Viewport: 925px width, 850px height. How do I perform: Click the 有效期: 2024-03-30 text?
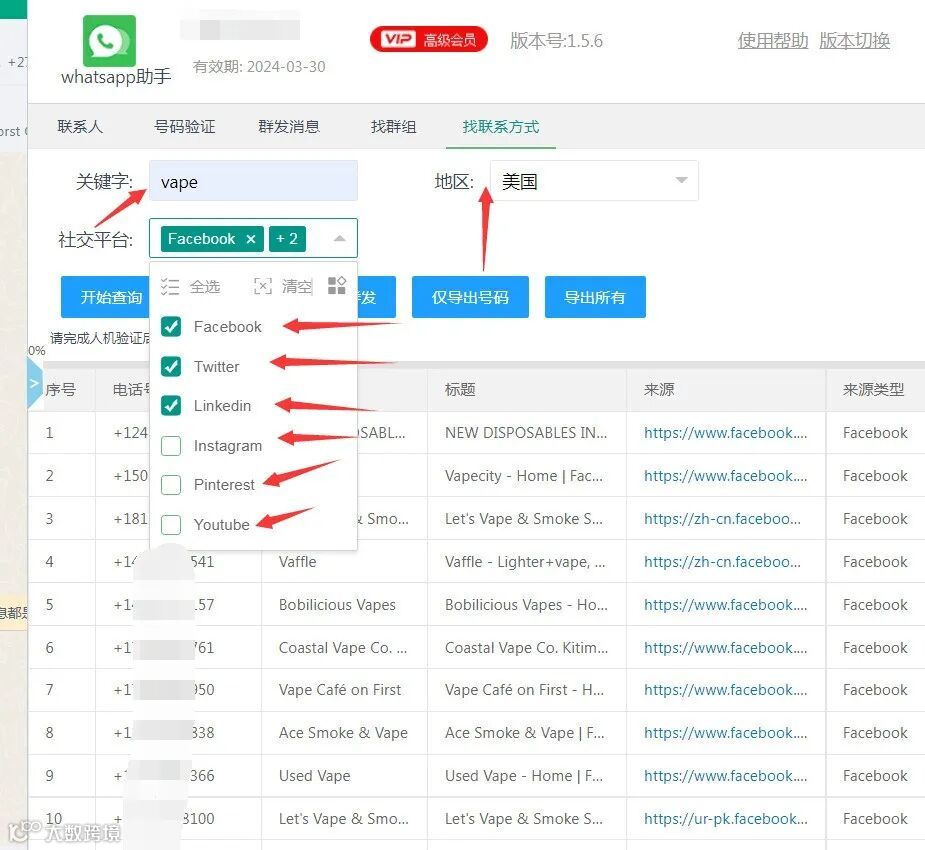point(259,66)
